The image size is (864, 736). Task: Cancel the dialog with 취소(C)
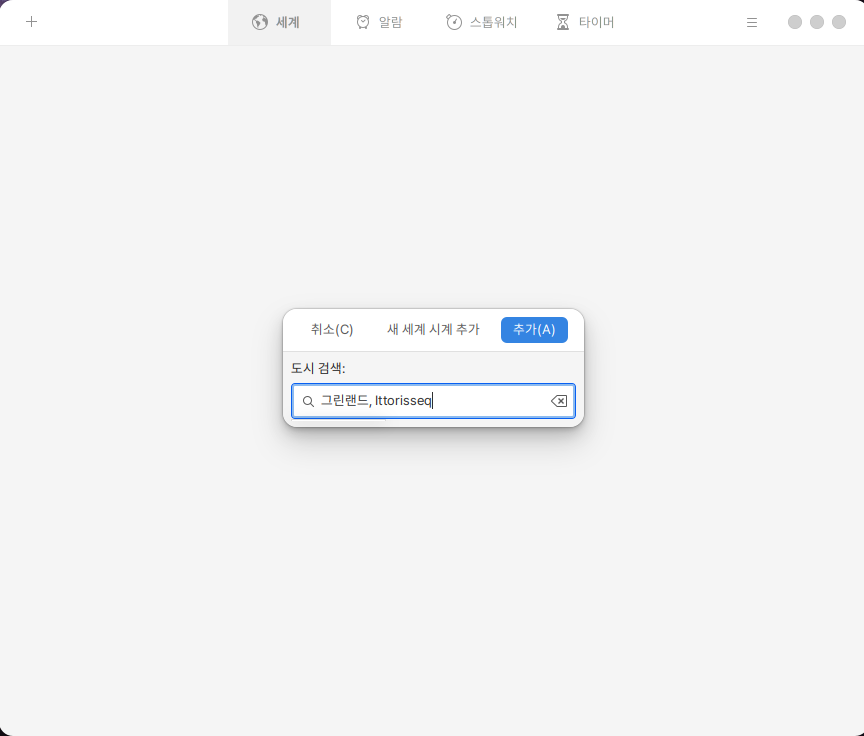click(332, 329)
